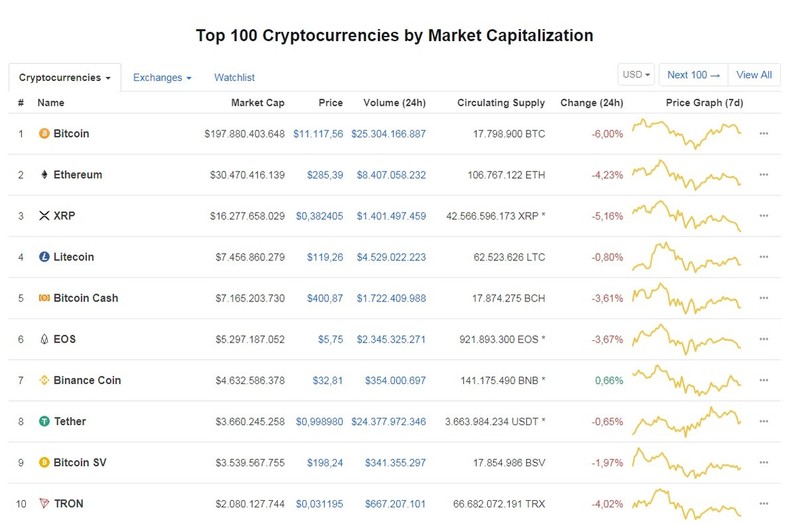The width and height of the screenshot is (800, 524).
Task: Click the Binance Coin logo icon
Action: tap(44, 381)
